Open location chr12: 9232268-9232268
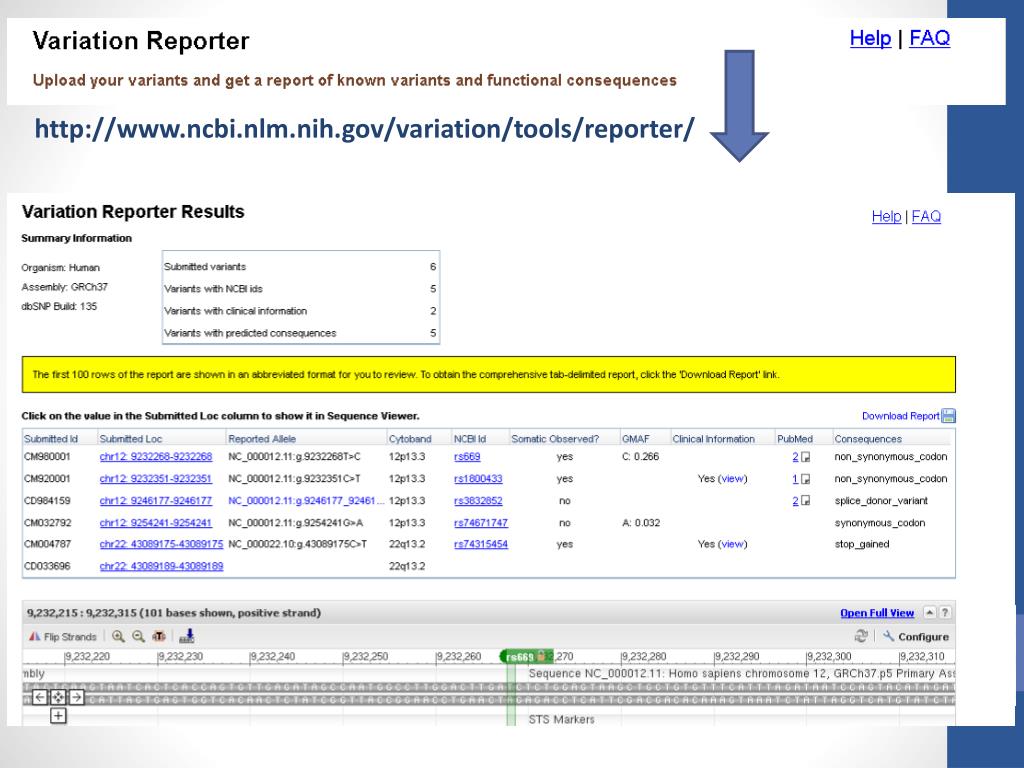 tap(156, 456)
